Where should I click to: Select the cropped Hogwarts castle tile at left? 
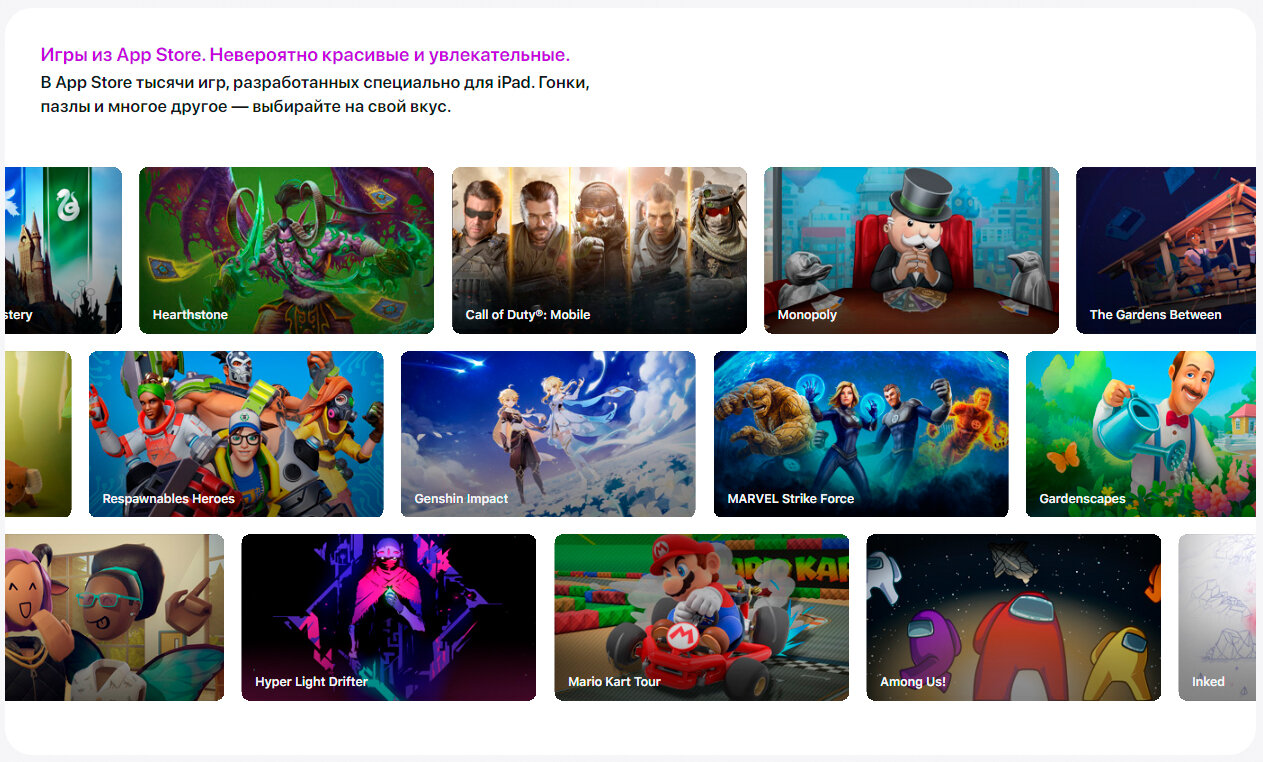[x=63, y=250]
